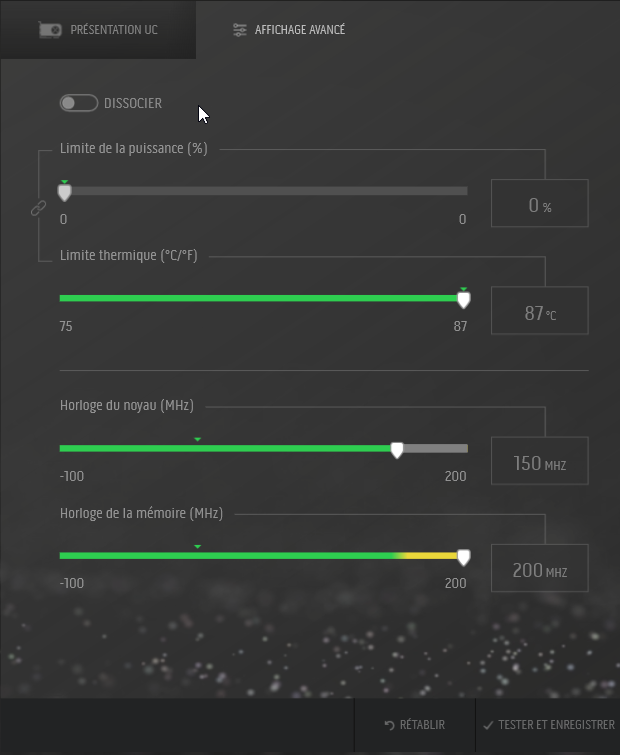Click the 150 MHz core clock field
The image size is (620, 755).
point(539,461)
